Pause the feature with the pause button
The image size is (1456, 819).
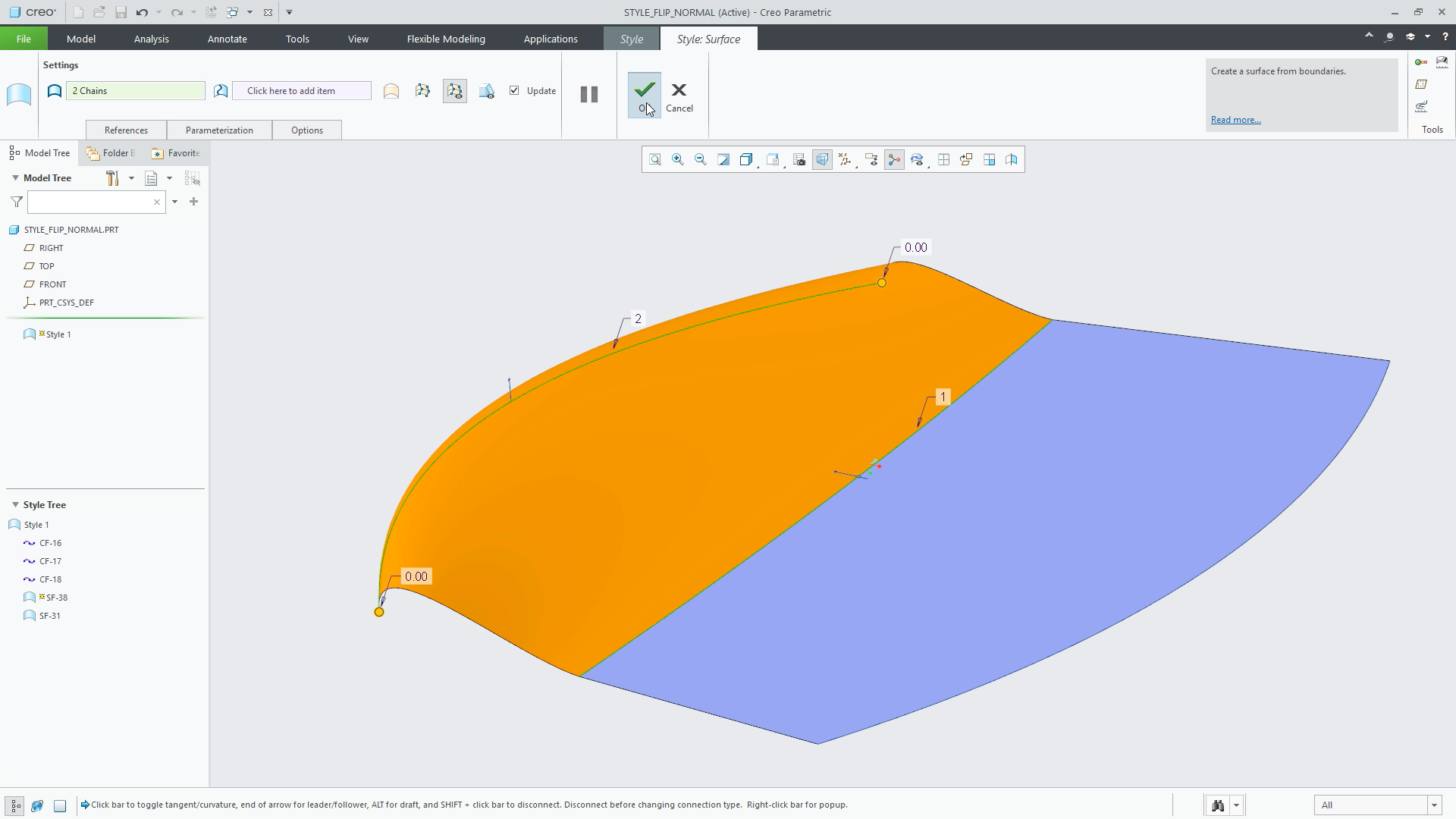point(589,94)
